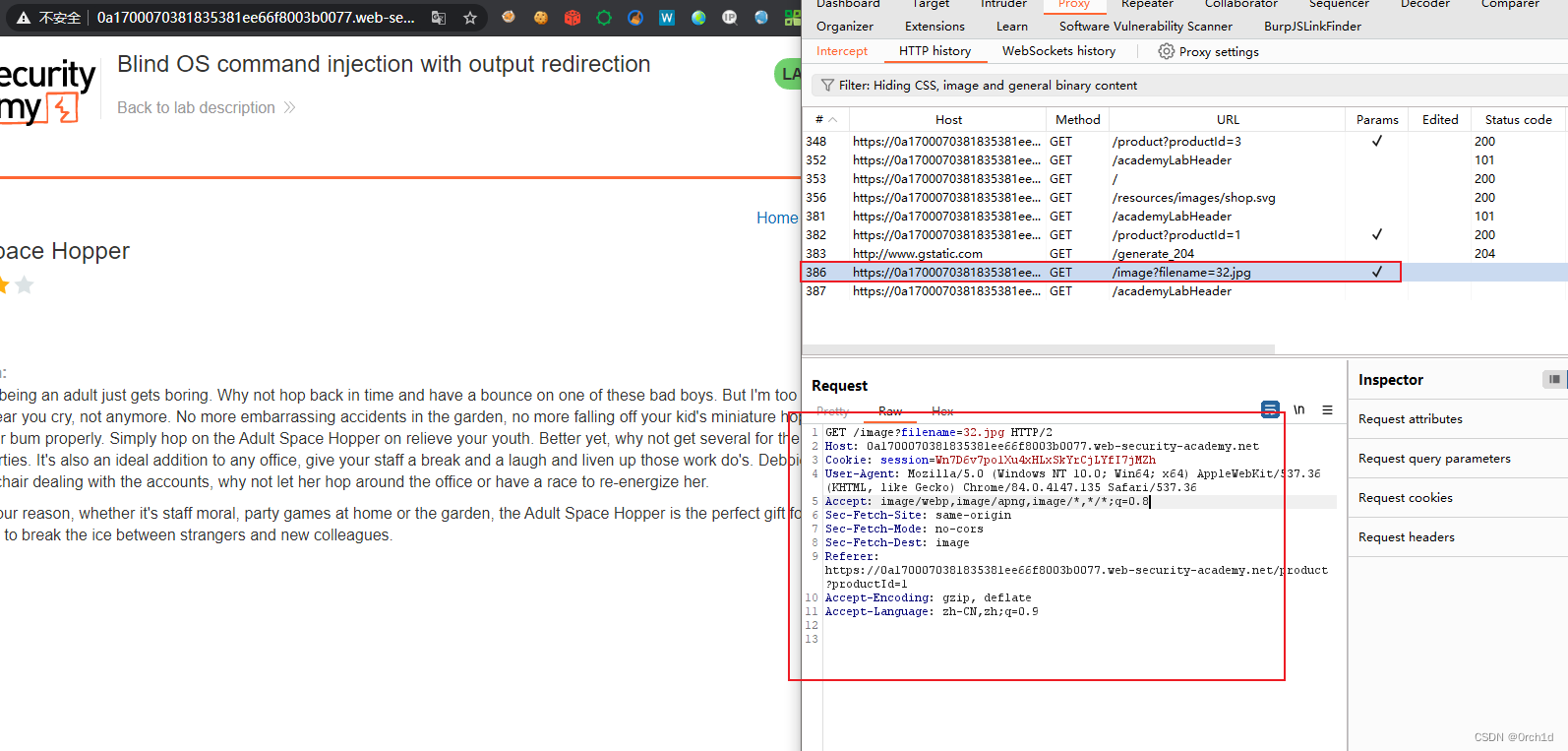Screen dimensions: 1568x751
Task: Open the Intruder tab
Action: (x=1003, y=5)
